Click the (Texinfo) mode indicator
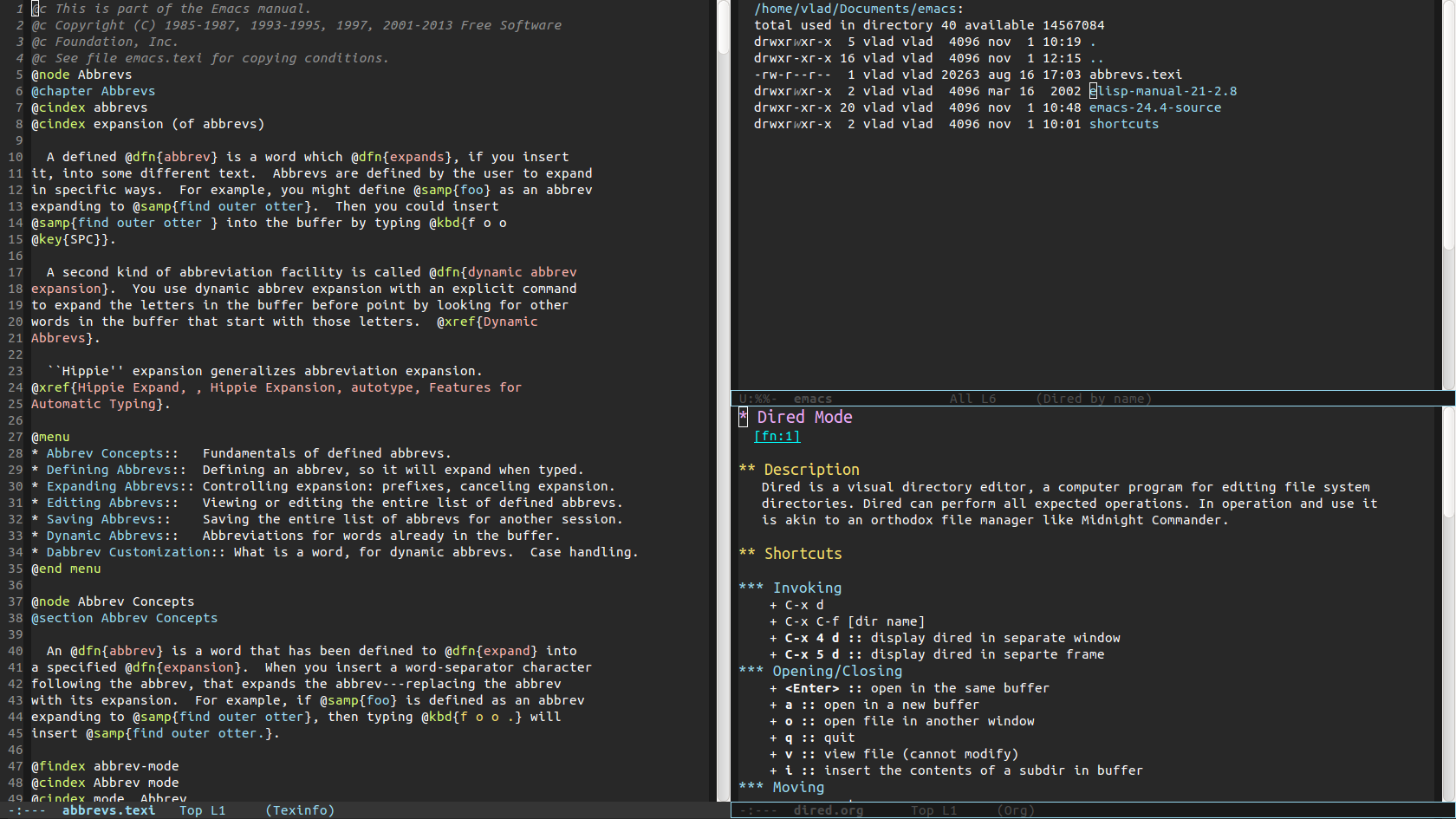The height and width of the screenshot is (819, 1456). (x=300, y=810)
